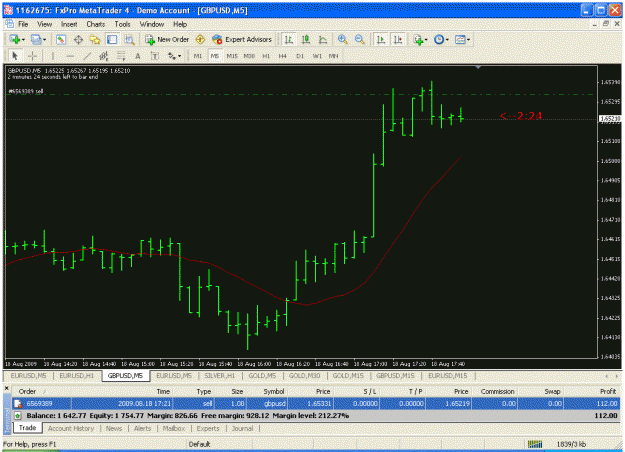The width and height of the screenshot is (625, 452).
Task: Open the Data Window crosshair-target icon
Action: [x=78, y=39]
